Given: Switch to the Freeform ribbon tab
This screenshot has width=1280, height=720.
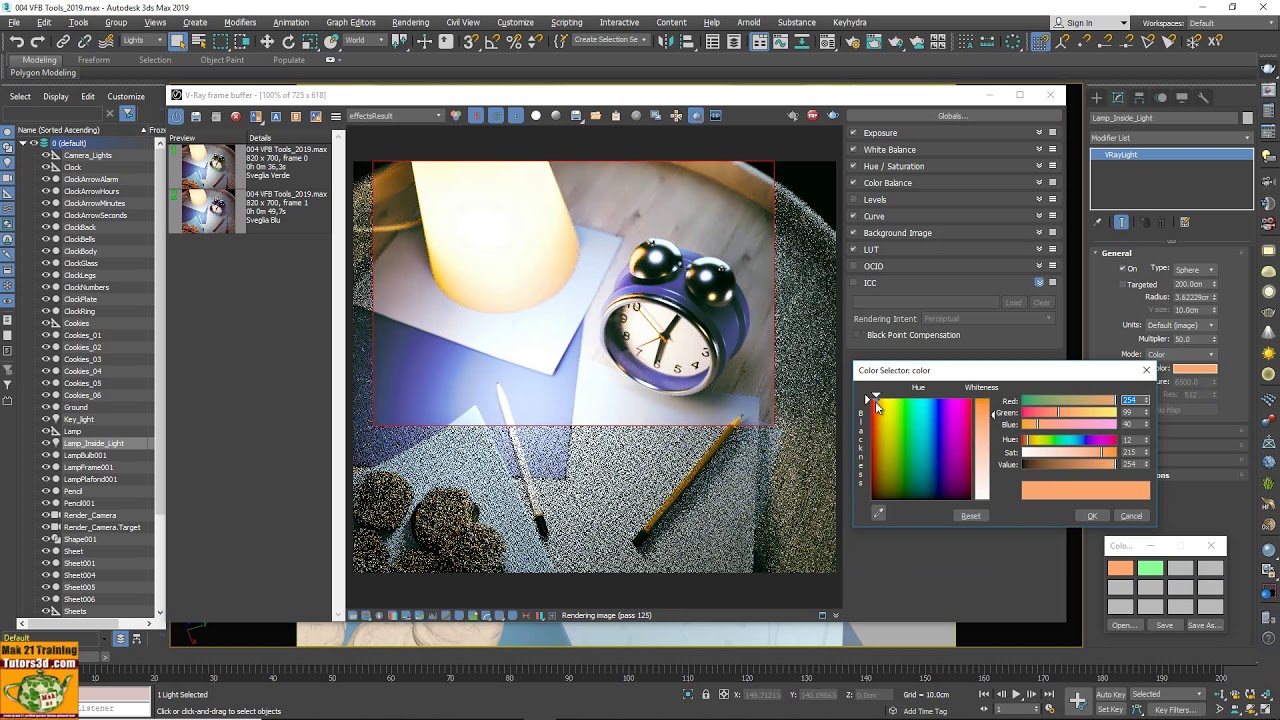Looking at the screenshot, I should tap(94, 60).
